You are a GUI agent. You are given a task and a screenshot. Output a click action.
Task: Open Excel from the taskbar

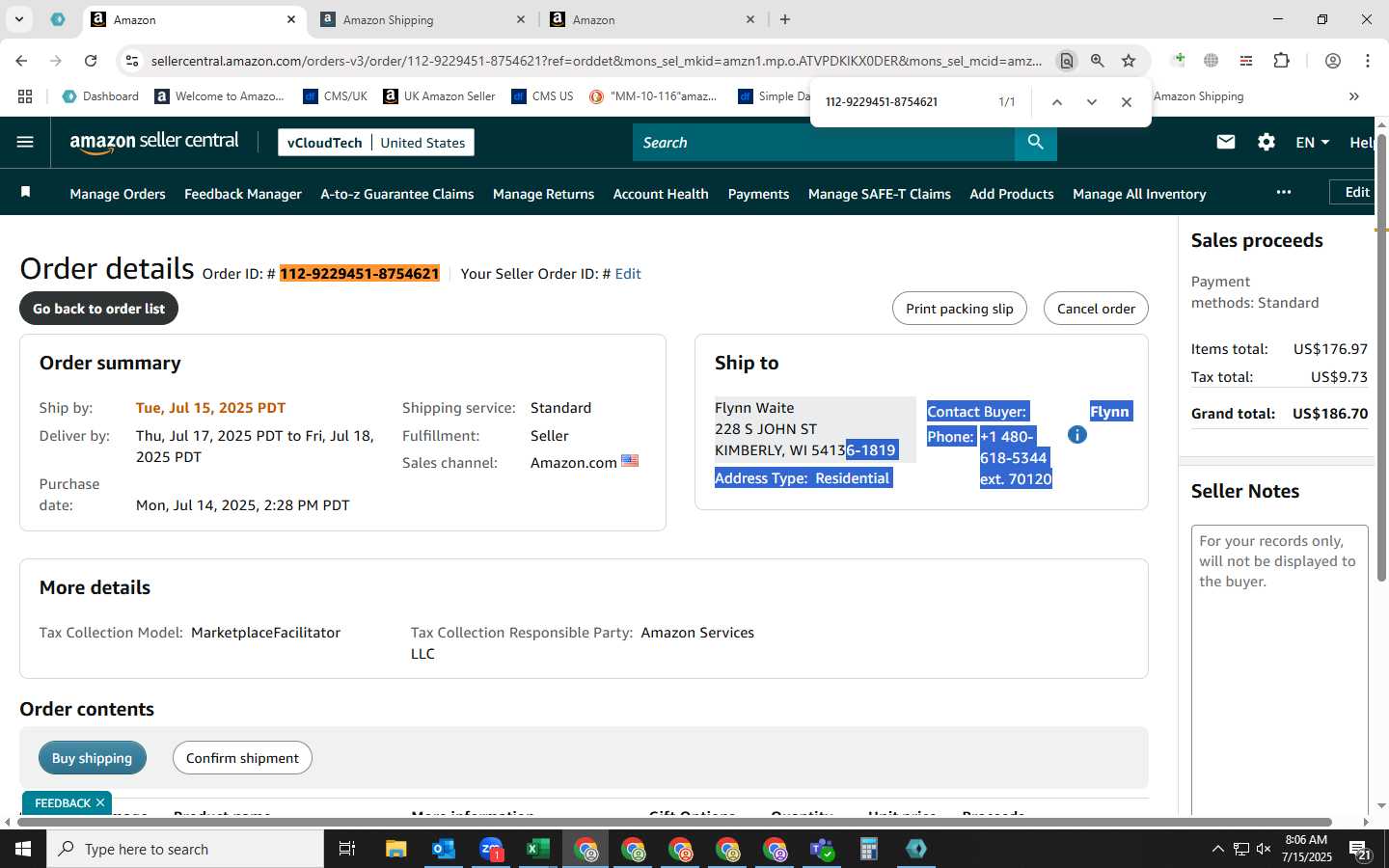tap(537, 849)
